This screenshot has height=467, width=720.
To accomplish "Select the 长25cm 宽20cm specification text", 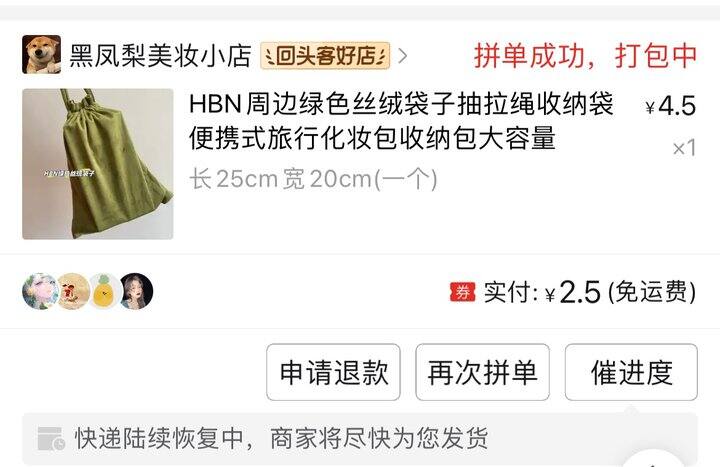I will point(313,179).
